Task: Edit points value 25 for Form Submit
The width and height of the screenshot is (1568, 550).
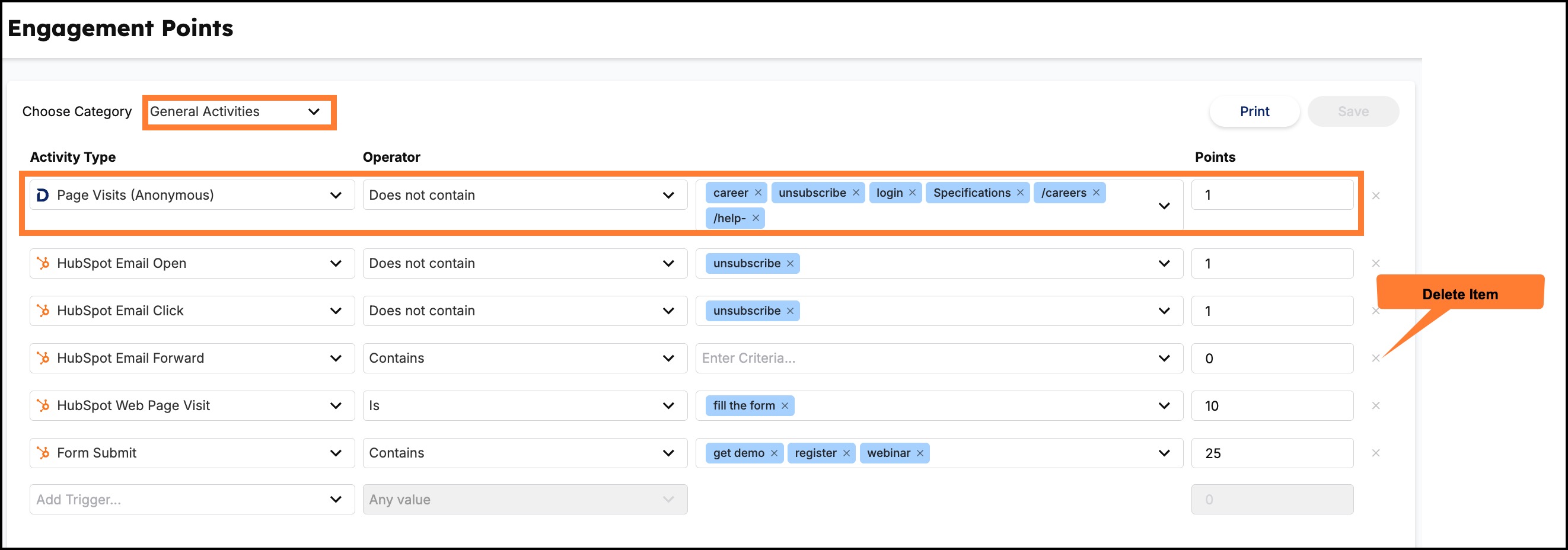Action: 1272,453
